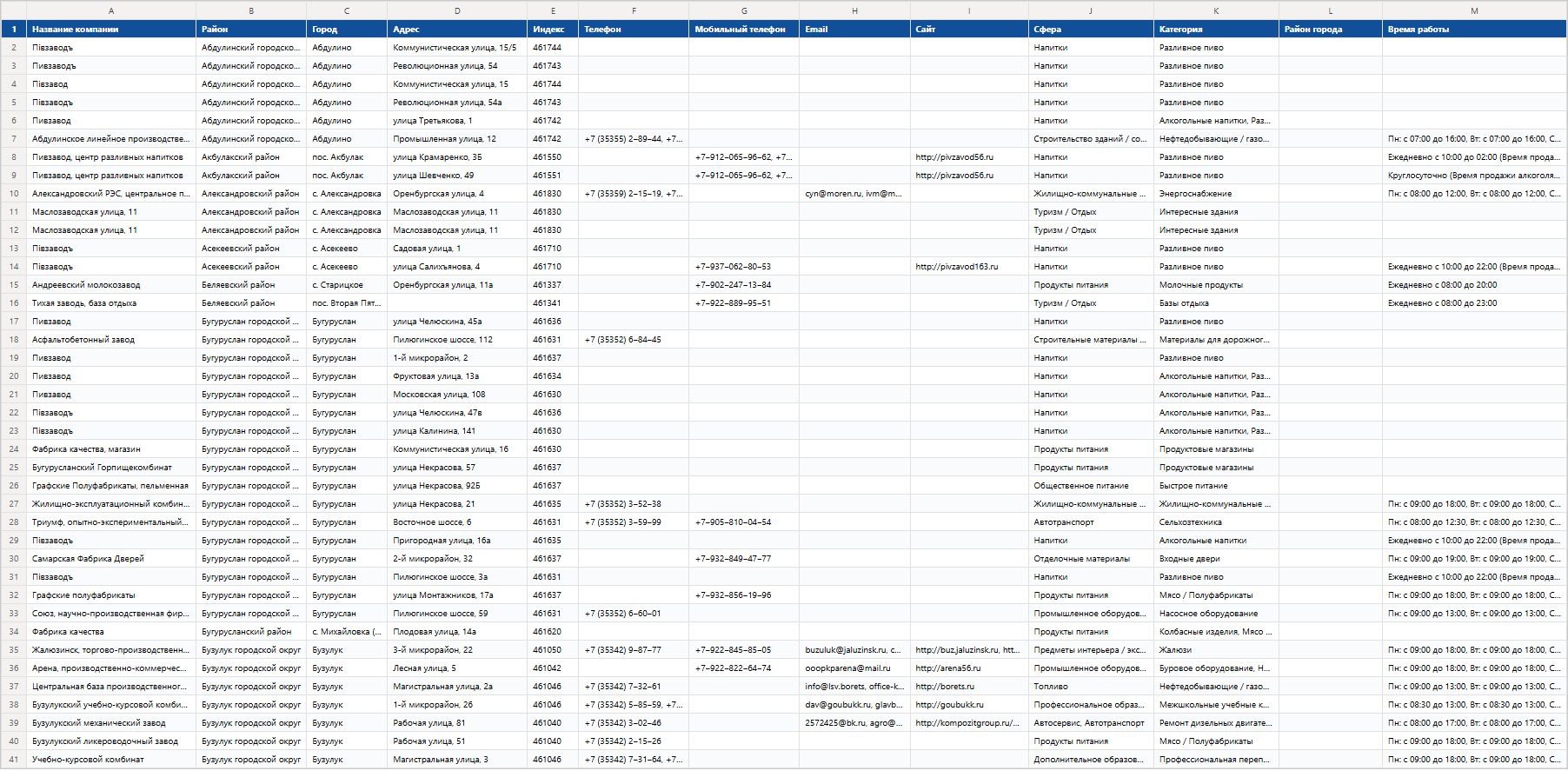Click the 'Район' header cell
Viewport: 1568px width, 784px height.
(251, 30)
